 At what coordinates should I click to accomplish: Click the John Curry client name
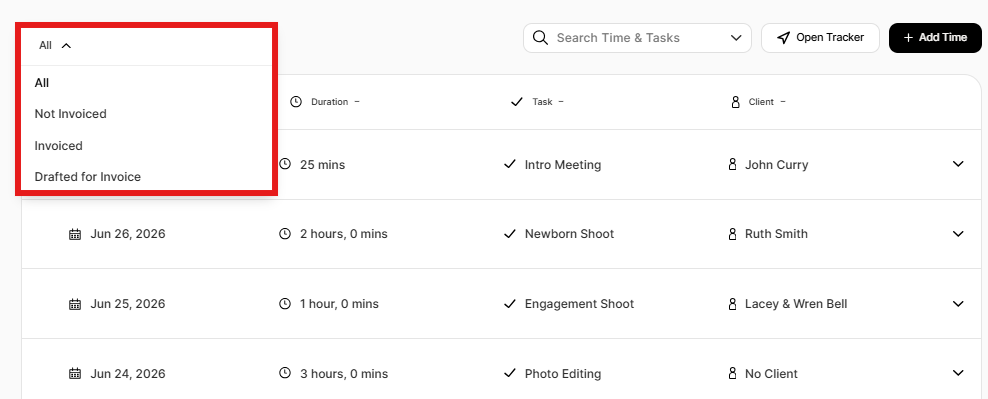tap(776, 165)
